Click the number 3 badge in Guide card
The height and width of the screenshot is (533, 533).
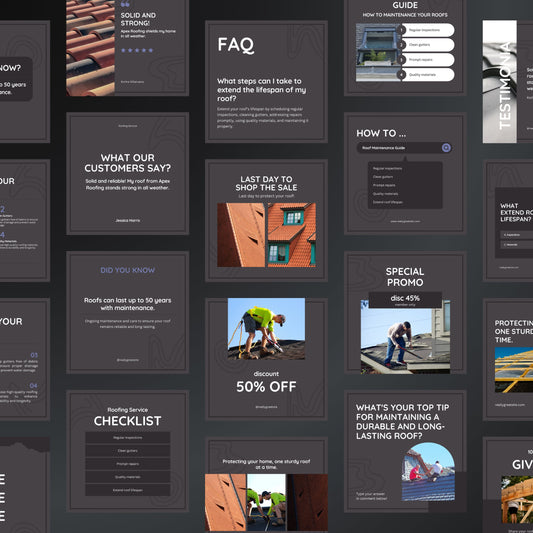click(x=402, y=60)
